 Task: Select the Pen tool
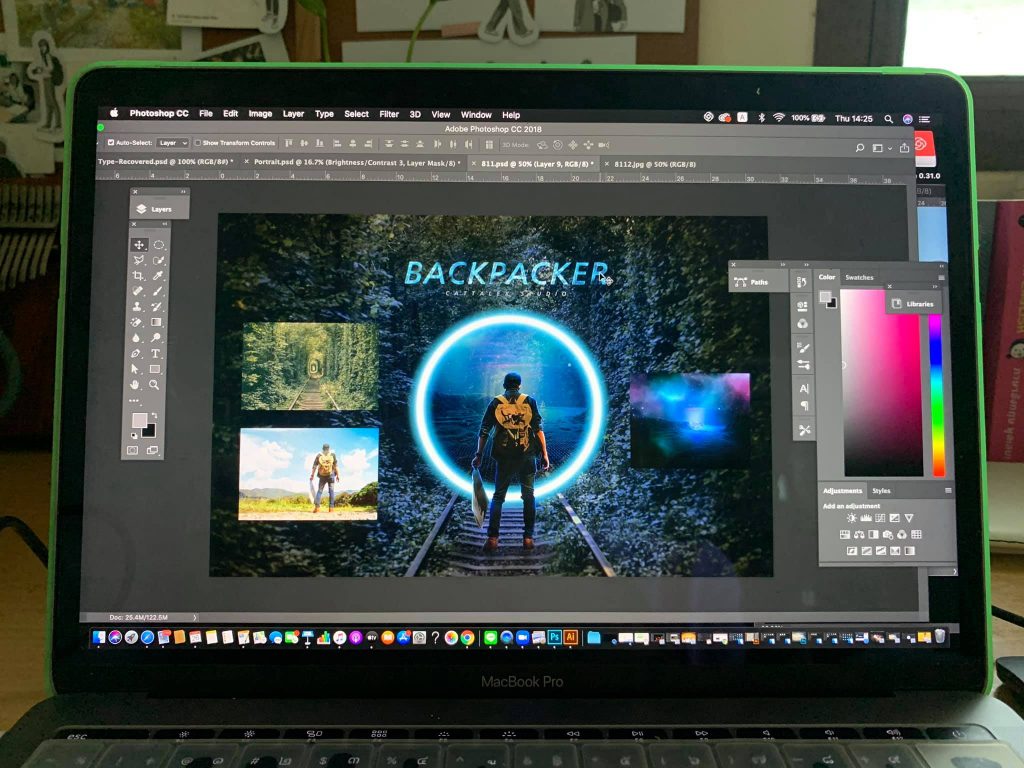click(x=137, y=353)
